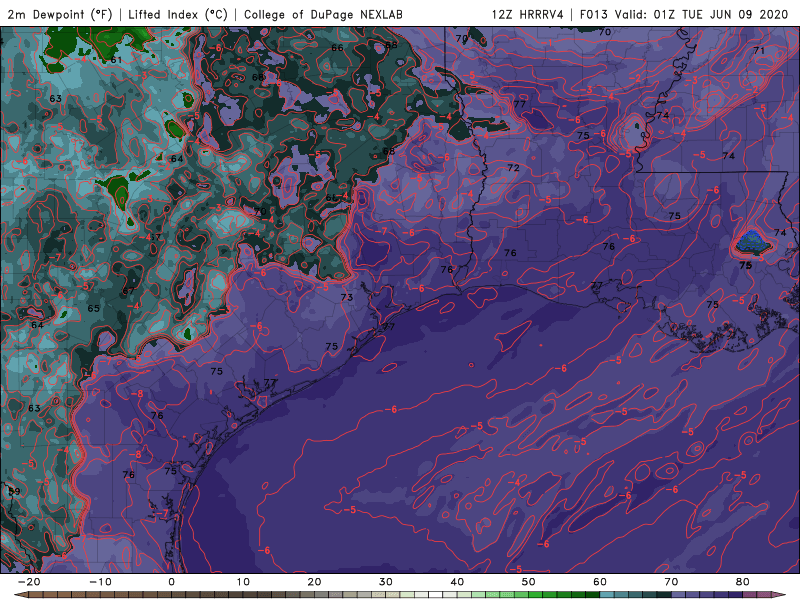Click the dewpoint value 72 on the map
800x600 pixels.
513,168
